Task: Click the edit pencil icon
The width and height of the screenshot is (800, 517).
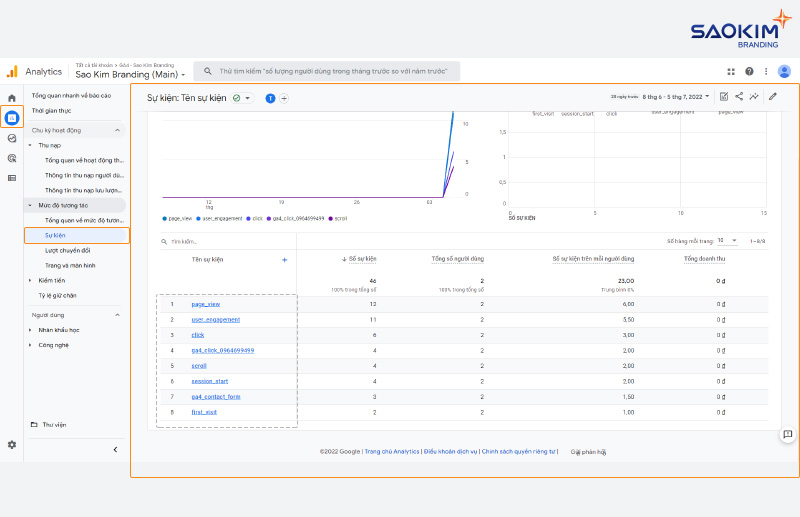Action: (772, 96)
